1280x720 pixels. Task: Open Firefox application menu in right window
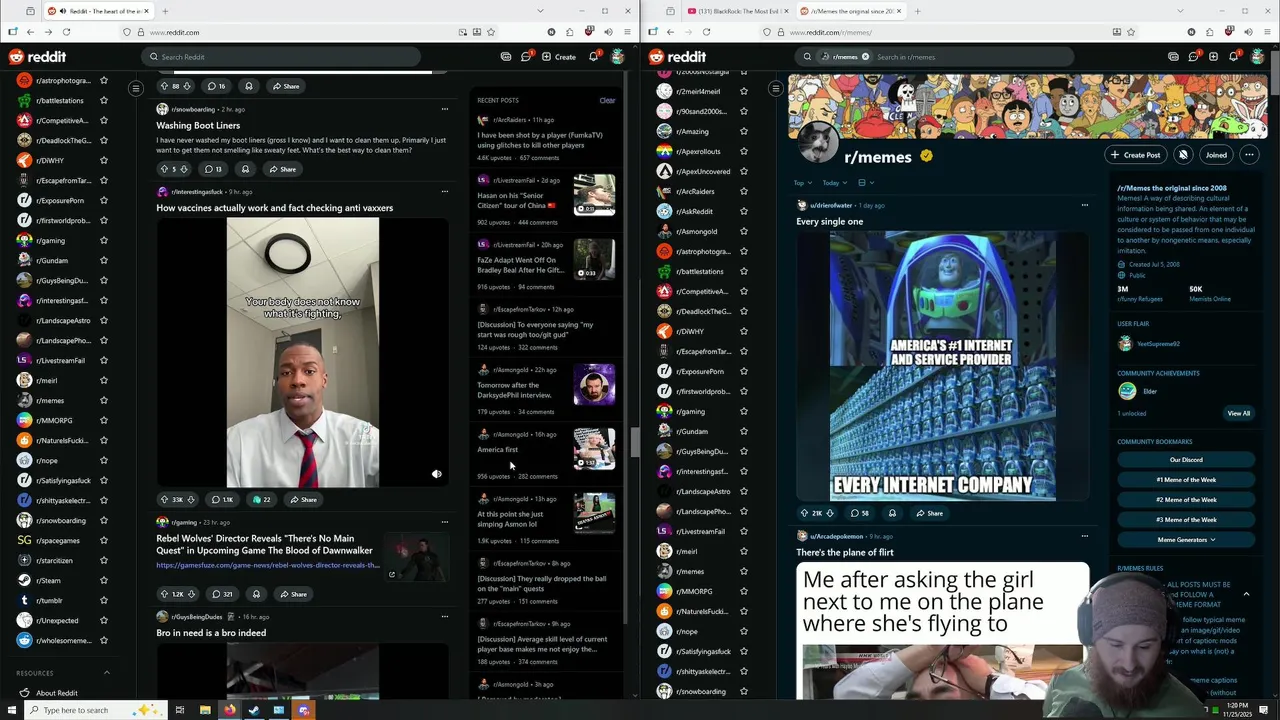(x=1269, y=32)
